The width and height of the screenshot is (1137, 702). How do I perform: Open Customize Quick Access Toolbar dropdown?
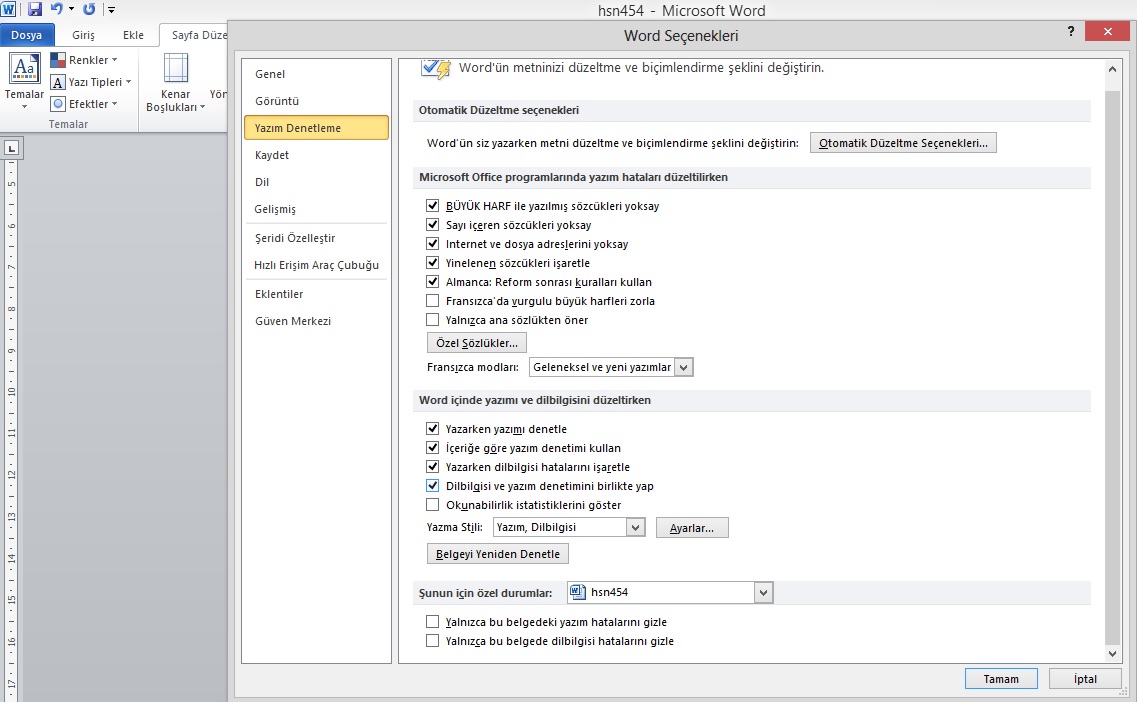click(x=111, y=10)
